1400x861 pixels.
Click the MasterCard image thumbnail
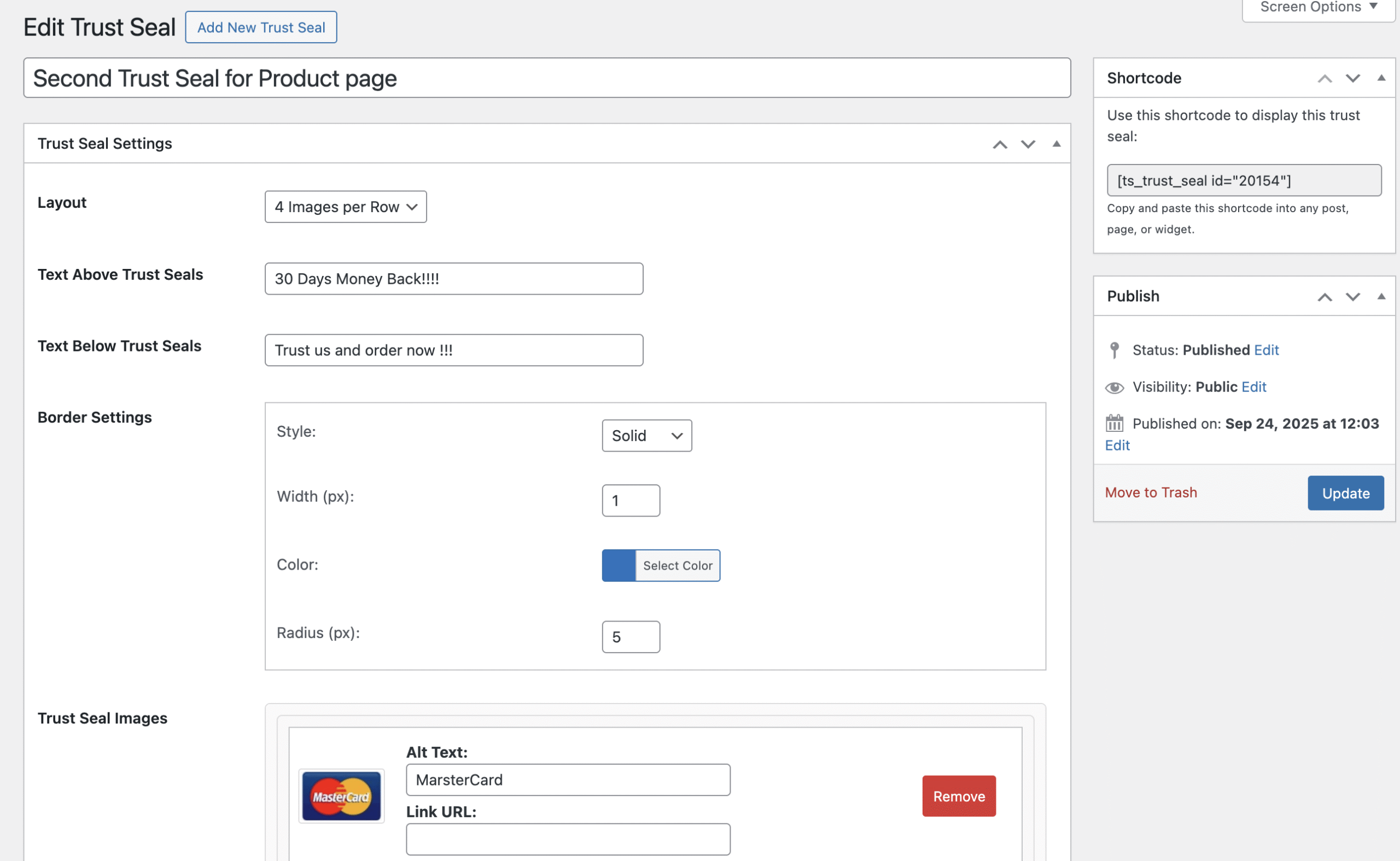tap(341, 795)
